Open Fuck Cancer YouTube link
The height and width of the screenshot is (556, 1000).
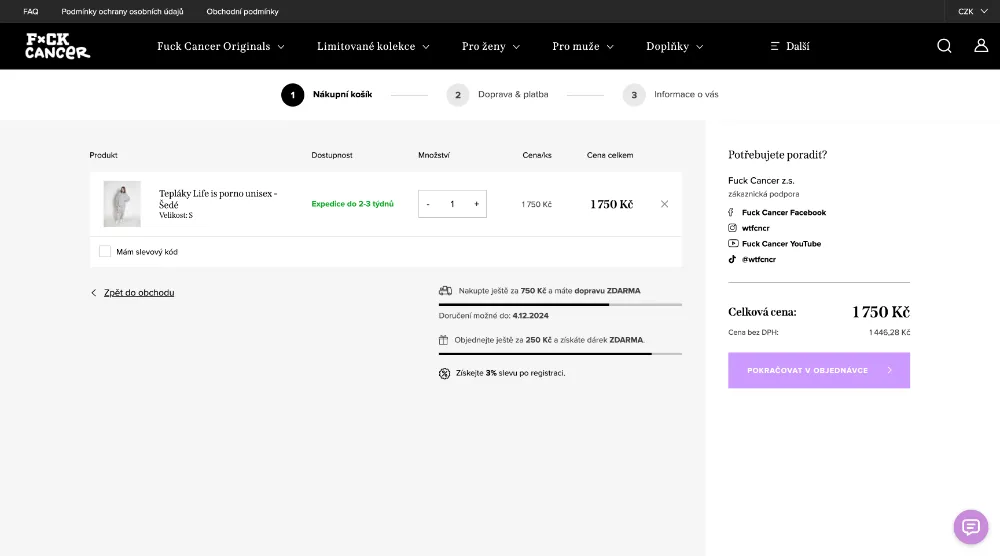pos(781,244)
